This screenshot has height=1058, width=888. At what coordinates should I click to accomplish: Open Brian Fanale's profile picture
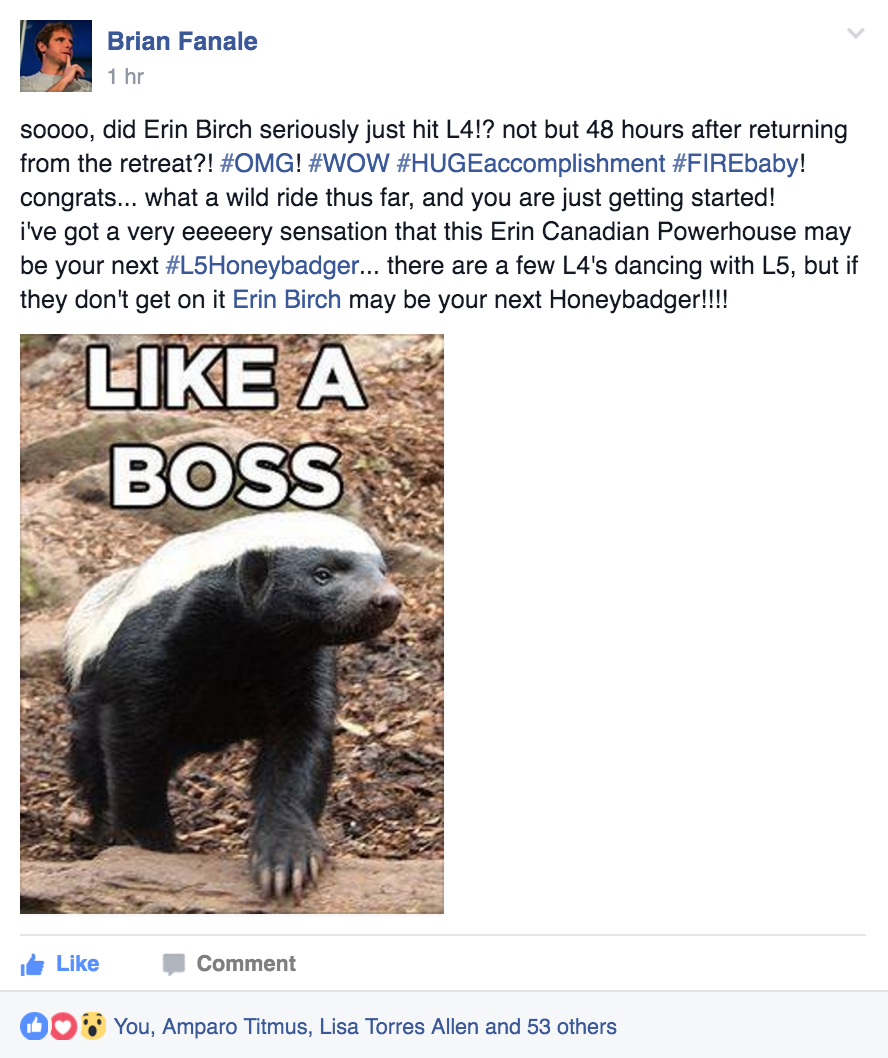[x=56, y=56]
